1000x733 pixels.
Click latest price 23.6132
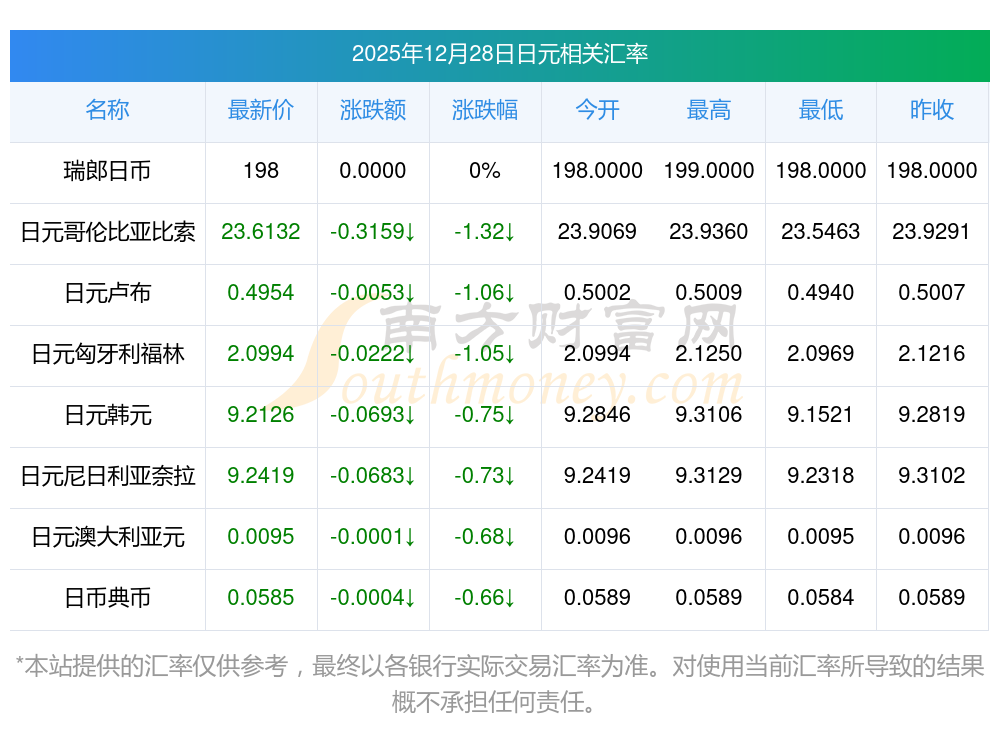tap(261, 232)
